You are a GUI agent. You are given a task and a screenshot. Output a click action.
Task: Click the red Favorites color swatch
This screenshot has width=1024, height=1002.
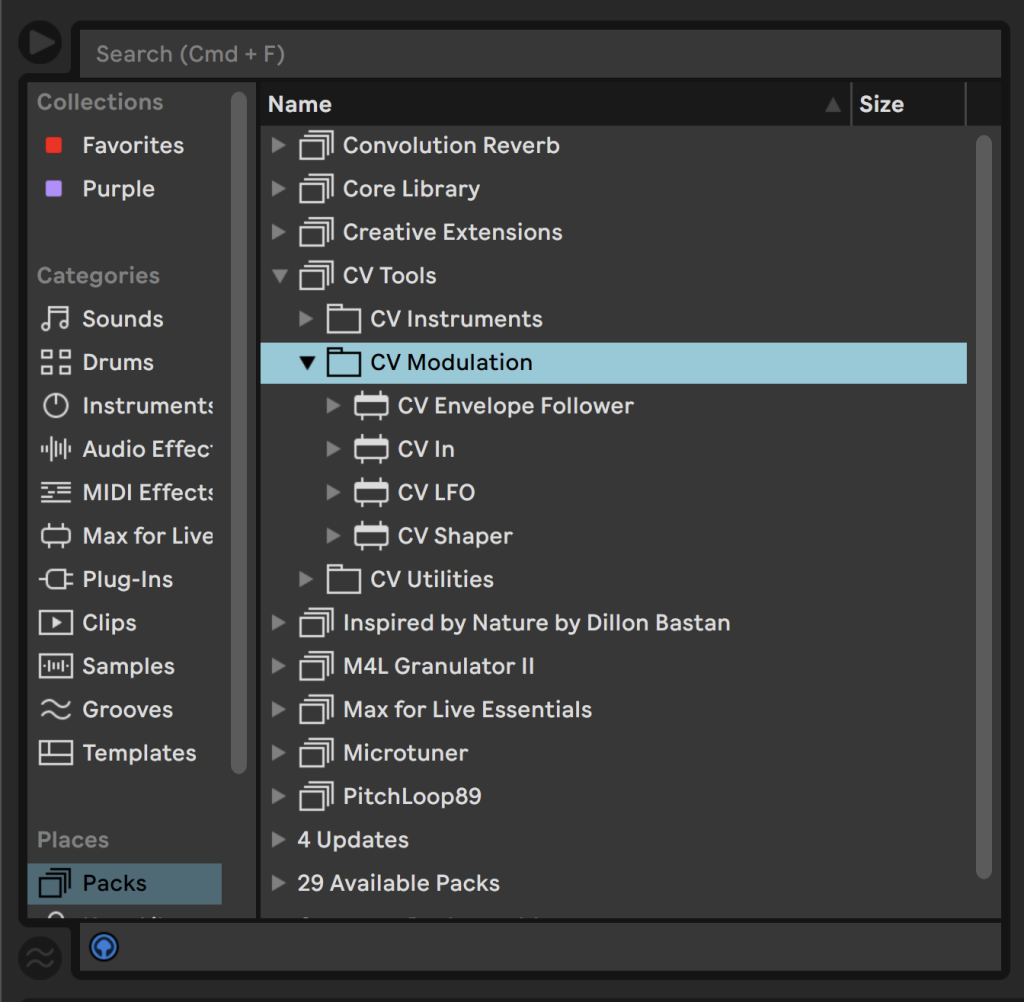point(54,146)
